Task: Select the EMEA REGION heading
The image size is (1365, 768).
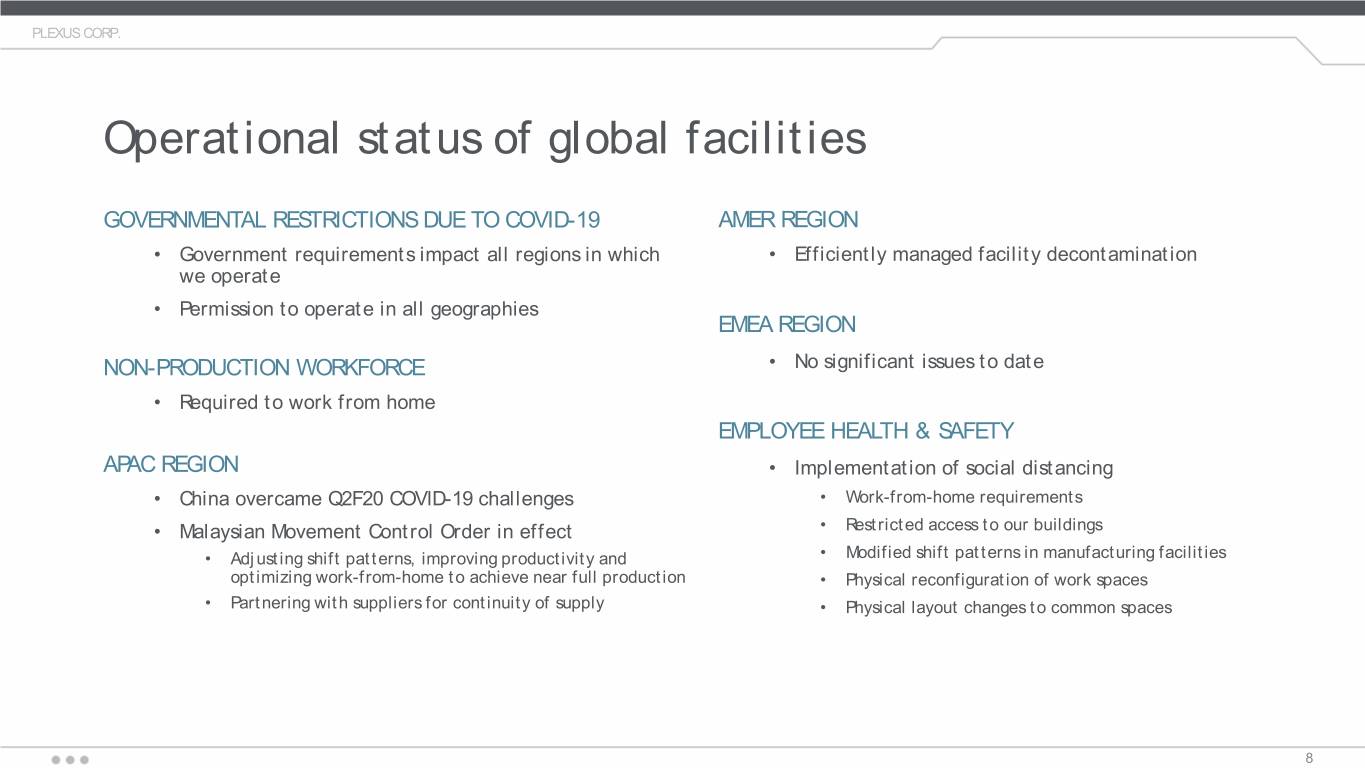Action: click(x=787, y=325)
